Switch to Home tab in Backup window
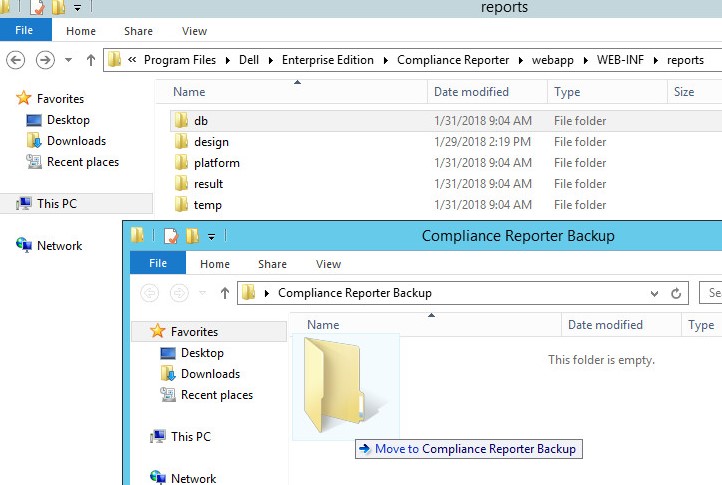The image size is (722, 485). pyautogui.click(x=215, y=264)
